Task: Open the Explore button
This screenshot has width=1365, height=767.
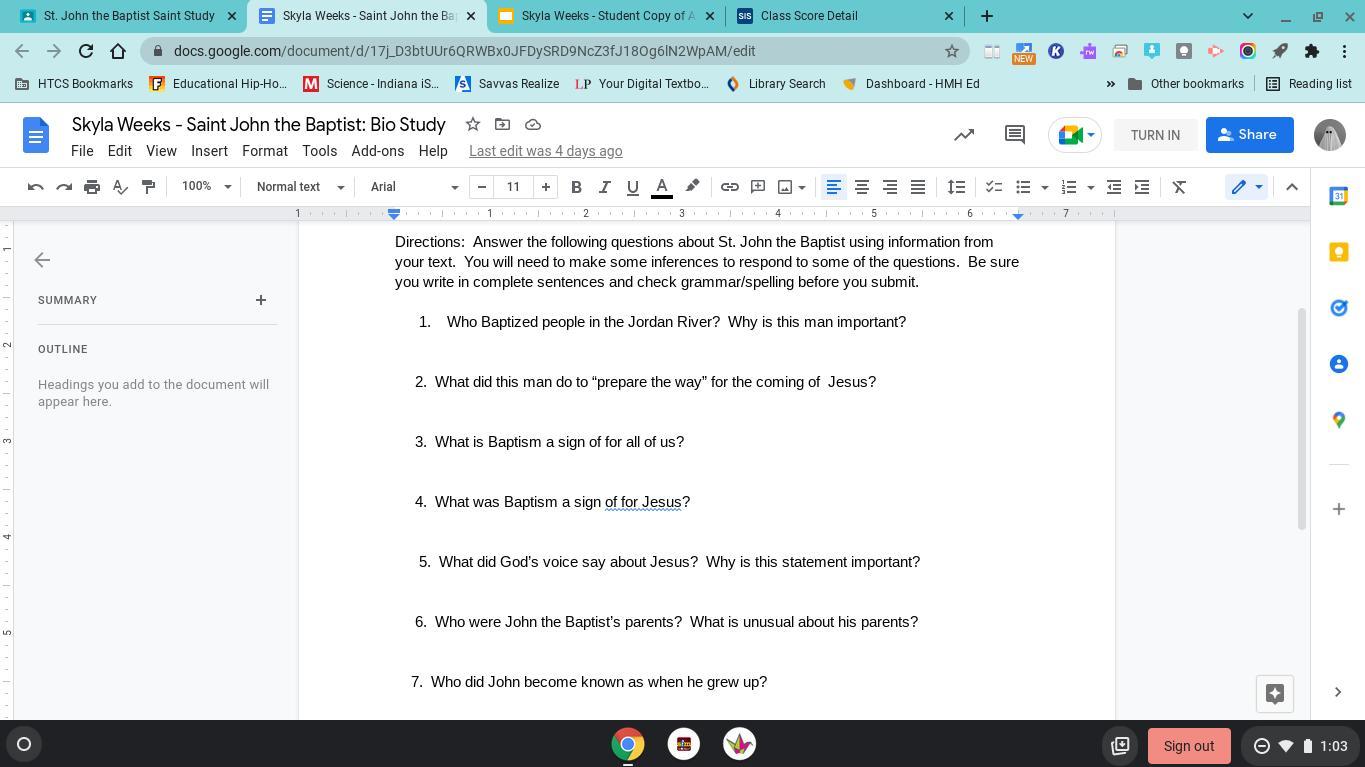Action: (x=1275, y=693)
